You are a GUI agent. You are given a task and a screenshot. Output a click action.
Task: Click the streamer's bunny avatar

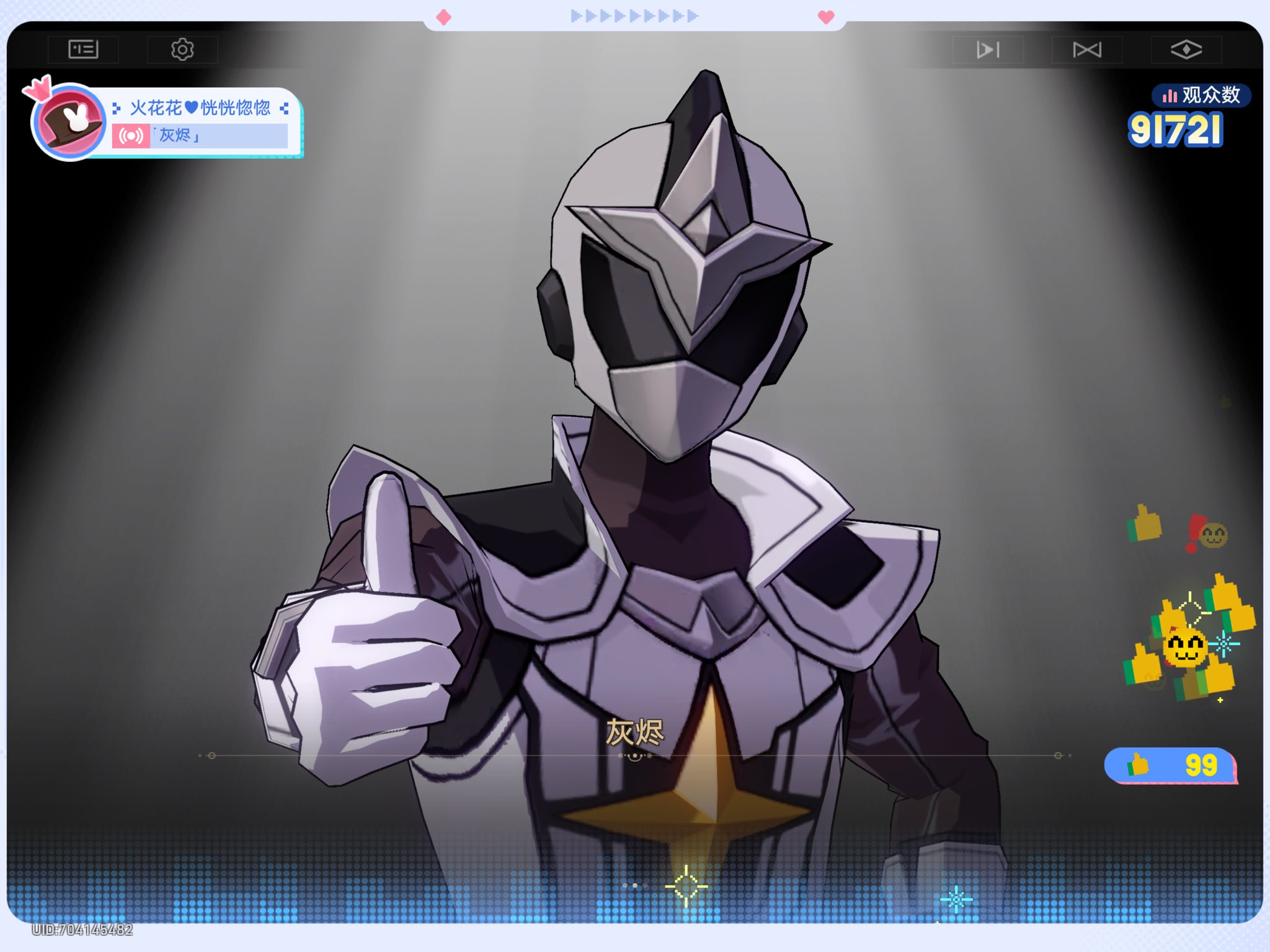tap(70, 121)
